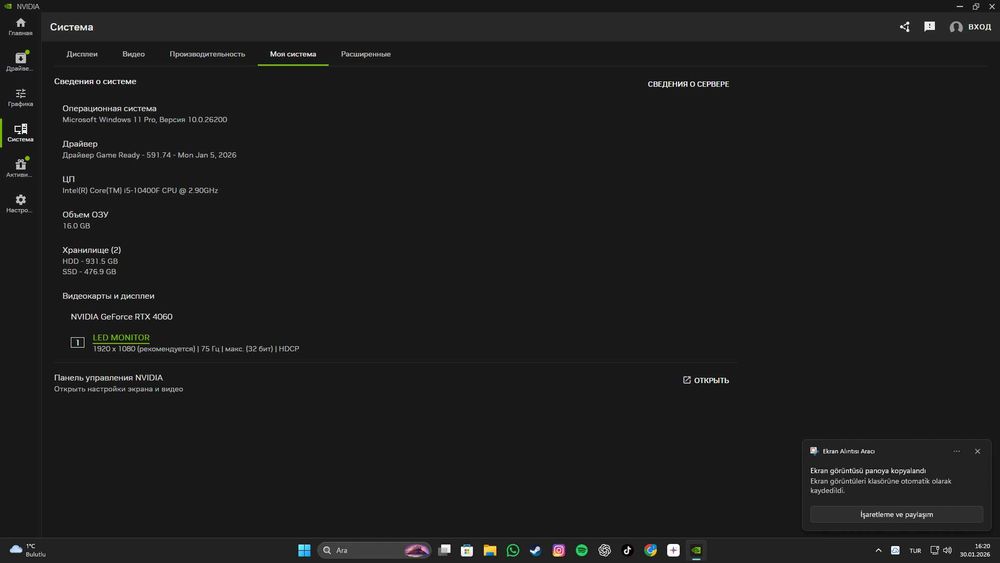Open Spotify from the taskbar
Viewport: 1000px width, 563px height.
(x=582, y=550)
